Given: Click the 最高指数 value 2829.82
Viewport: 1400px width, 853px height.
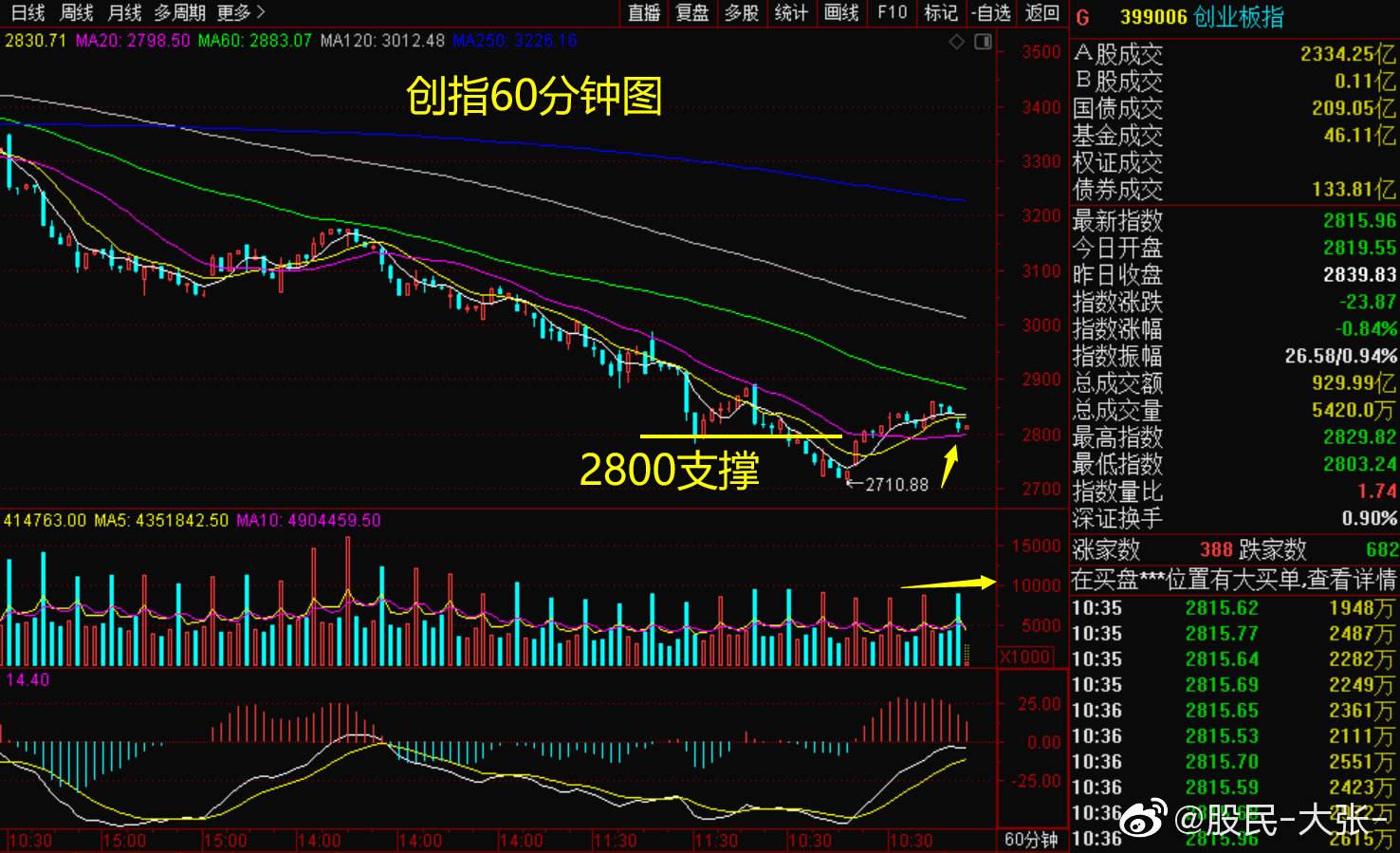Looking at the screenshot, I should pyautogui.click(x=1359, y=437).
